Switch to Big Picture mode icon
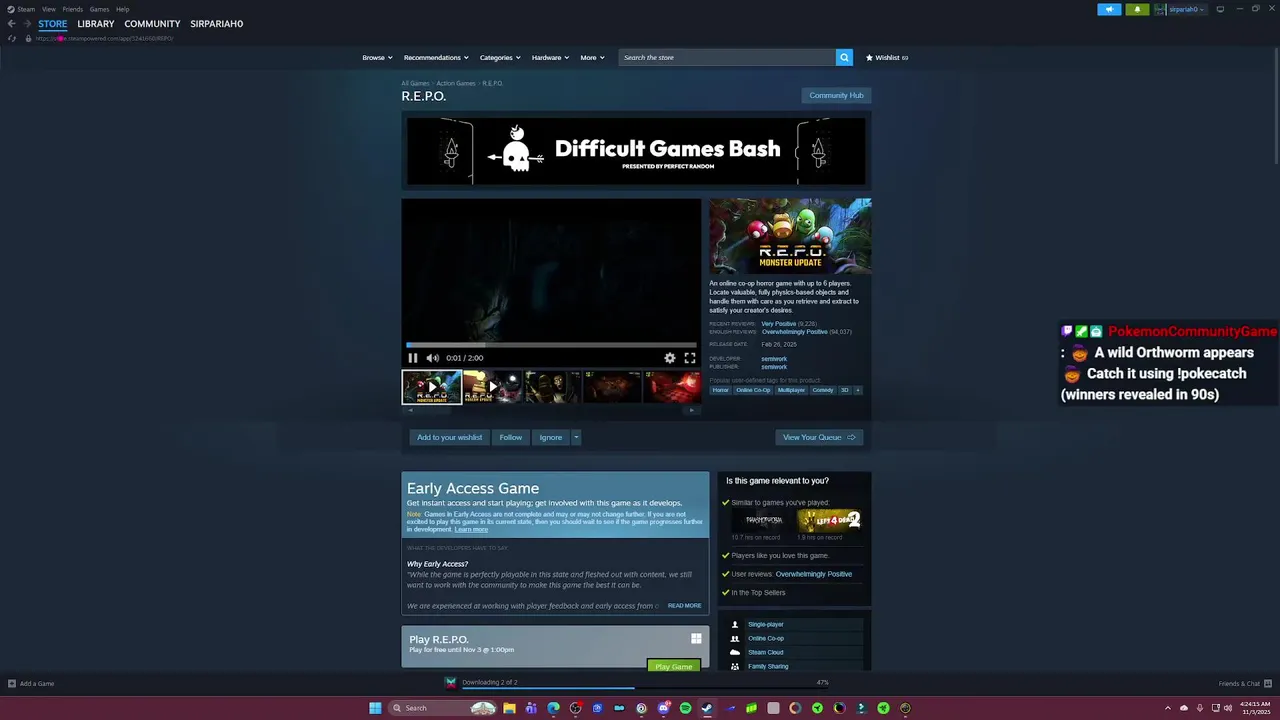This screenshot has height=720, width=1280. click(1220, 9)
